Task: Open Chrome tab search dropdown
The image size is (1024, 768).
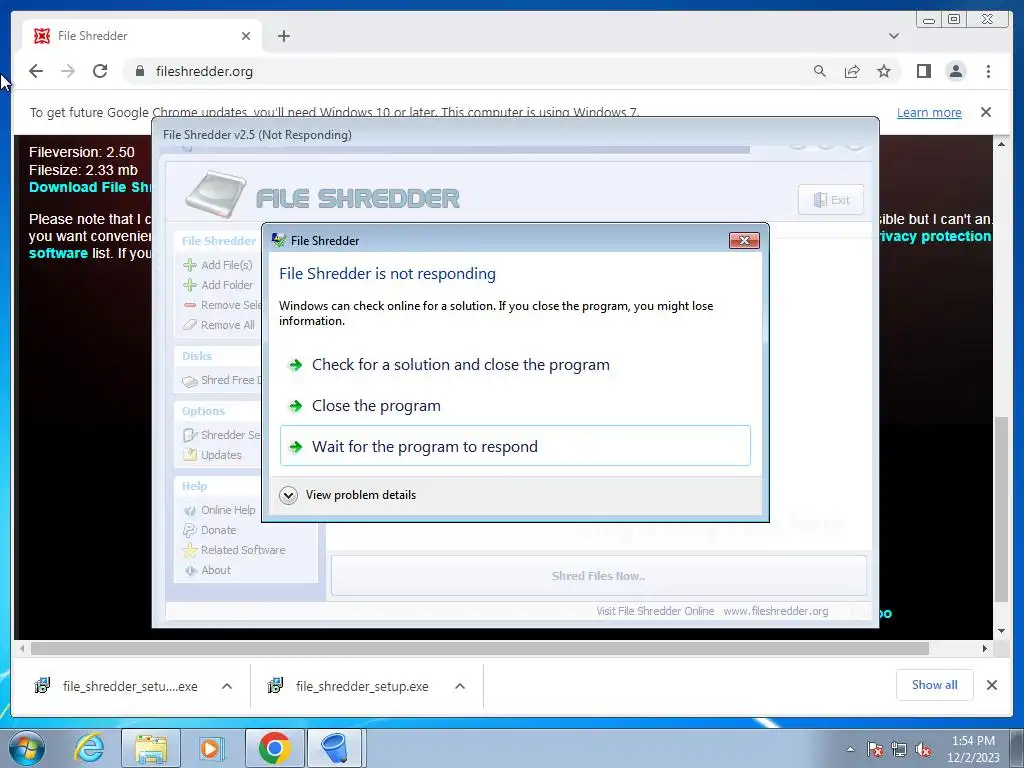Action: coord(894,36)
